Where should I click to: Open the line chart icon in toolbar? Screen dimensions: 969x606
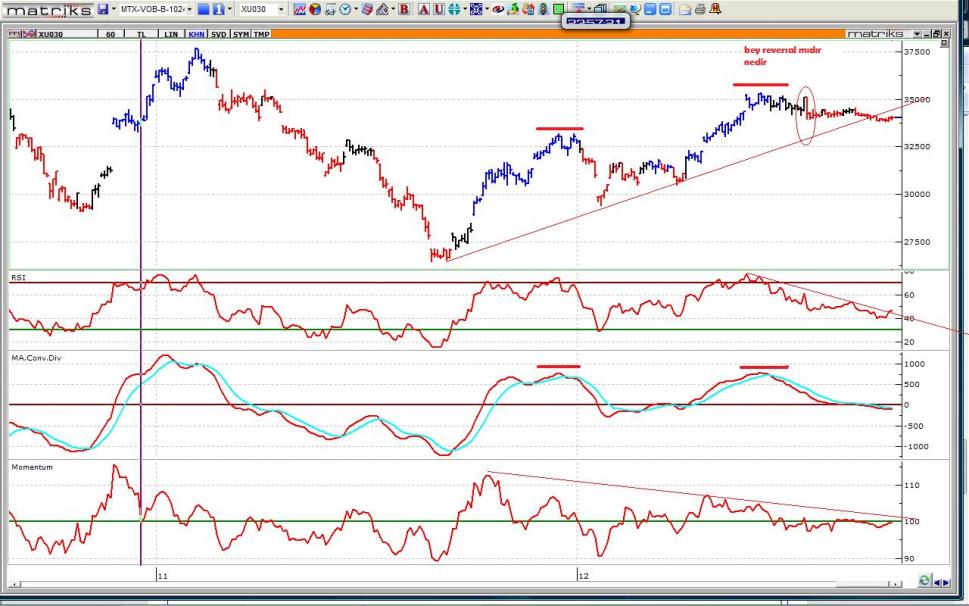(x=299, y=9)
